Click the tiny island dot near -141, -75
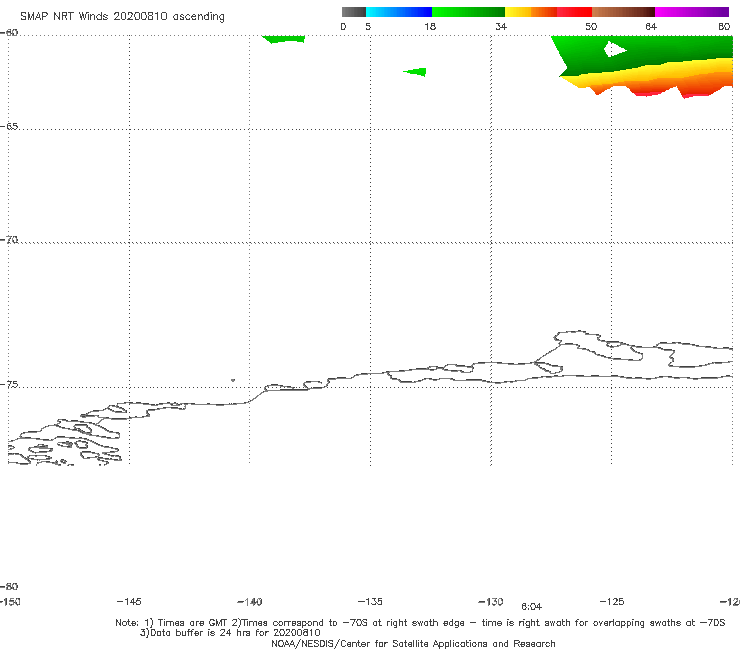This screenshot has height=650, width=740. click(233, 380)
